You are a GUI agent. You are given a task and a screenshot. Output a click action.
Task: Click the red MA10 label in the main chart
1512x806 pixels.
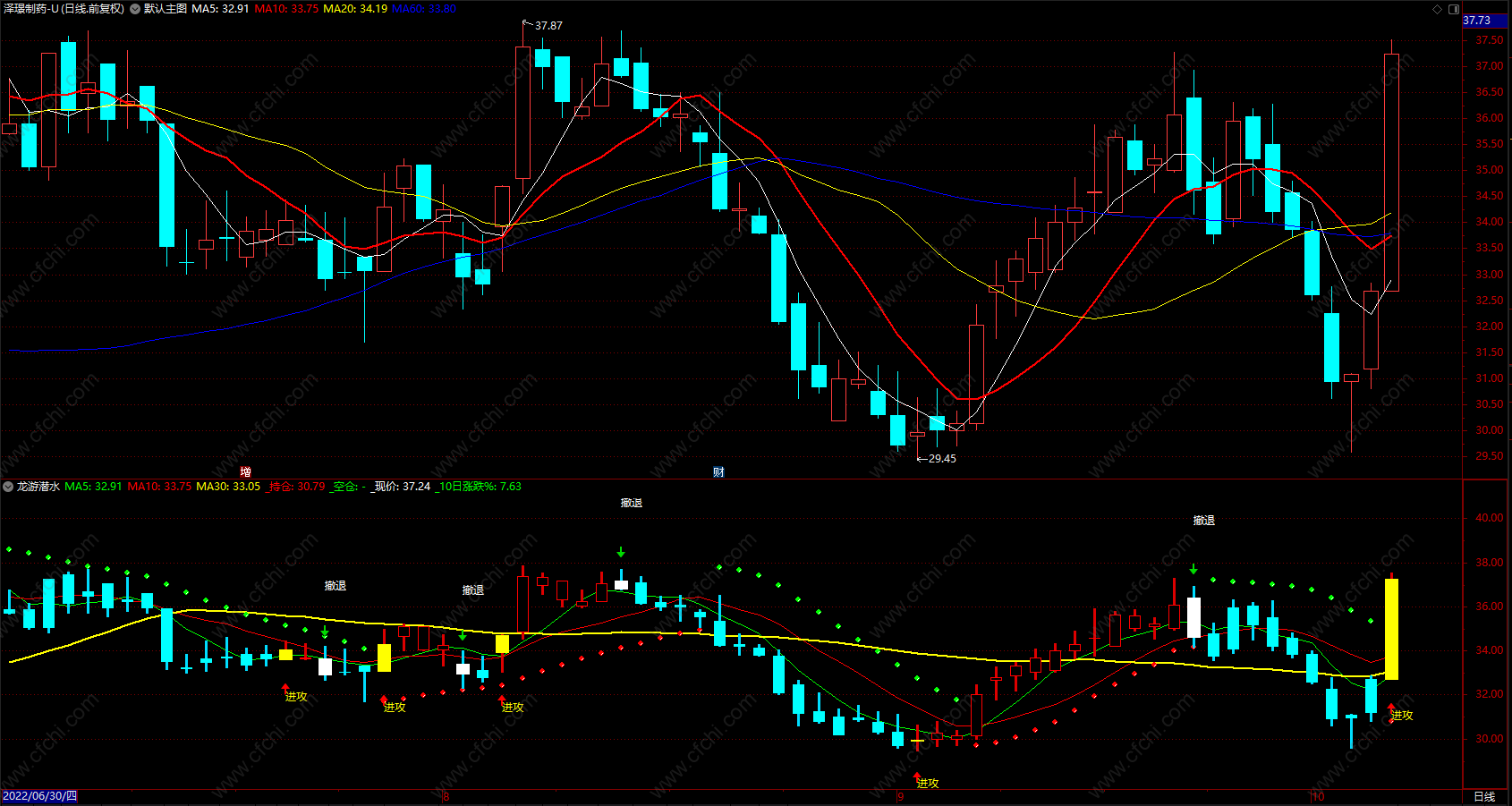[x=286, y=9]
